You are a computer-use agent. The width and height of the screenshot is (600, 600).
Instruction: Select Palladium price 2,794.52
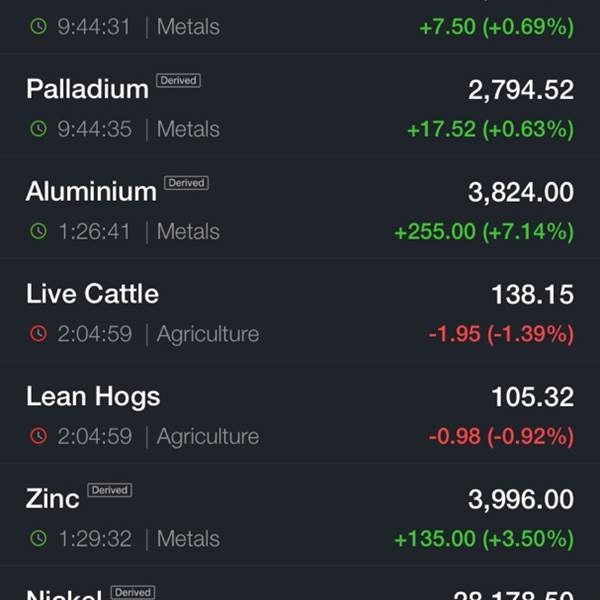coord(521,90)
